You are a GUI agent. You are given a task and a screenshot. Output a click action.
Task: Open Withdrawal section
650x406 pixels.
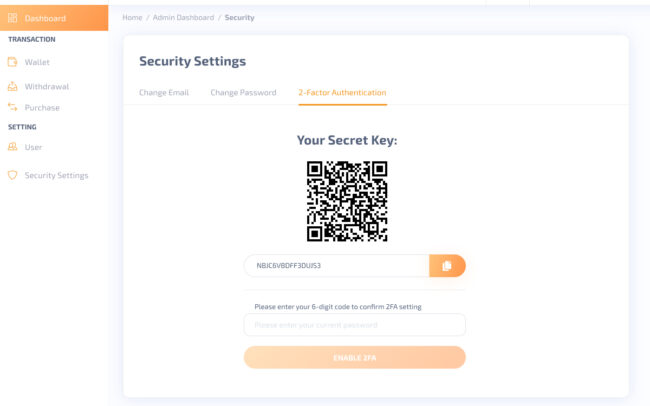[x=47, y=87]
